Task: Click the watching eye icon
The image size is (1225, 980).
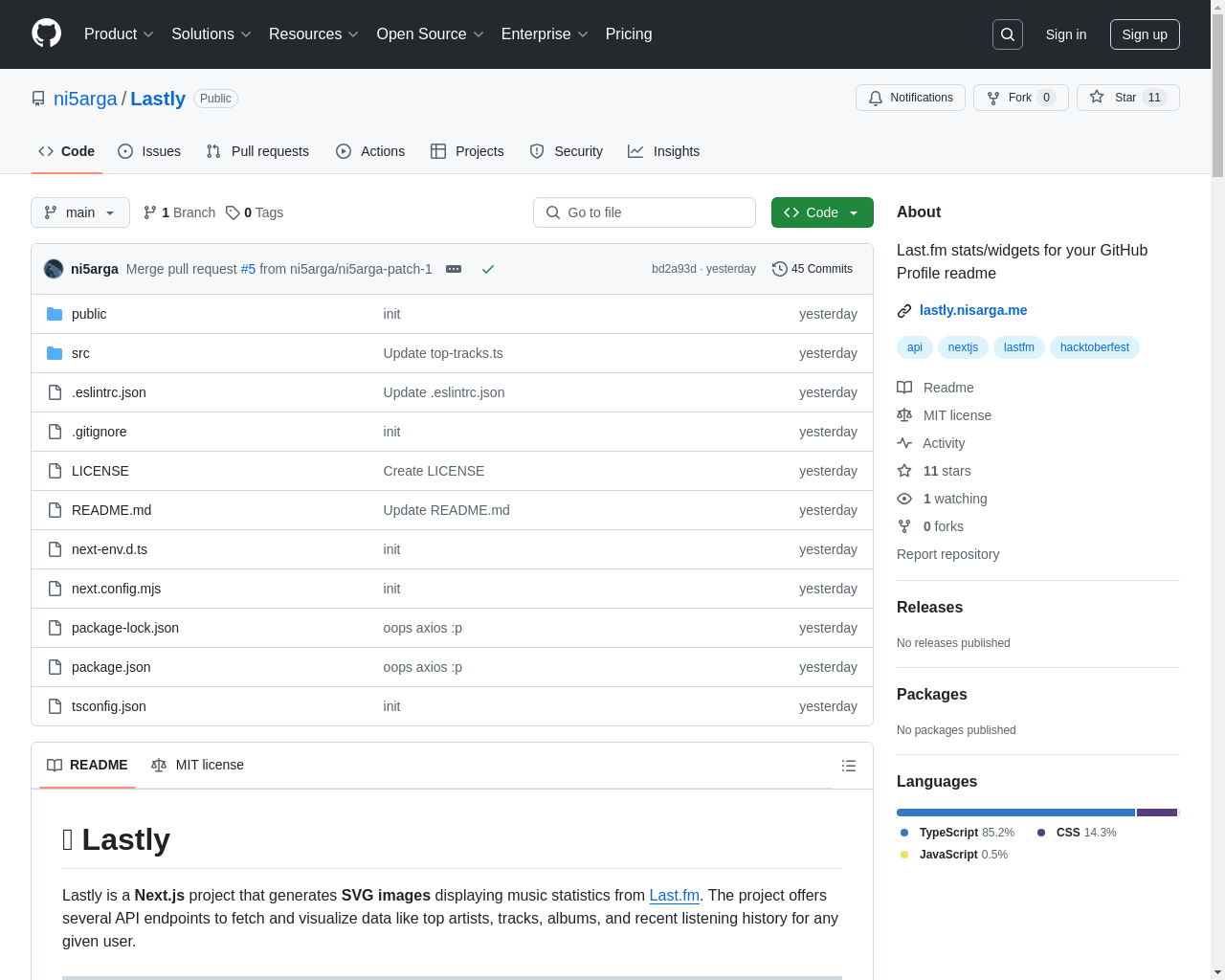Action: coord(904,499)
